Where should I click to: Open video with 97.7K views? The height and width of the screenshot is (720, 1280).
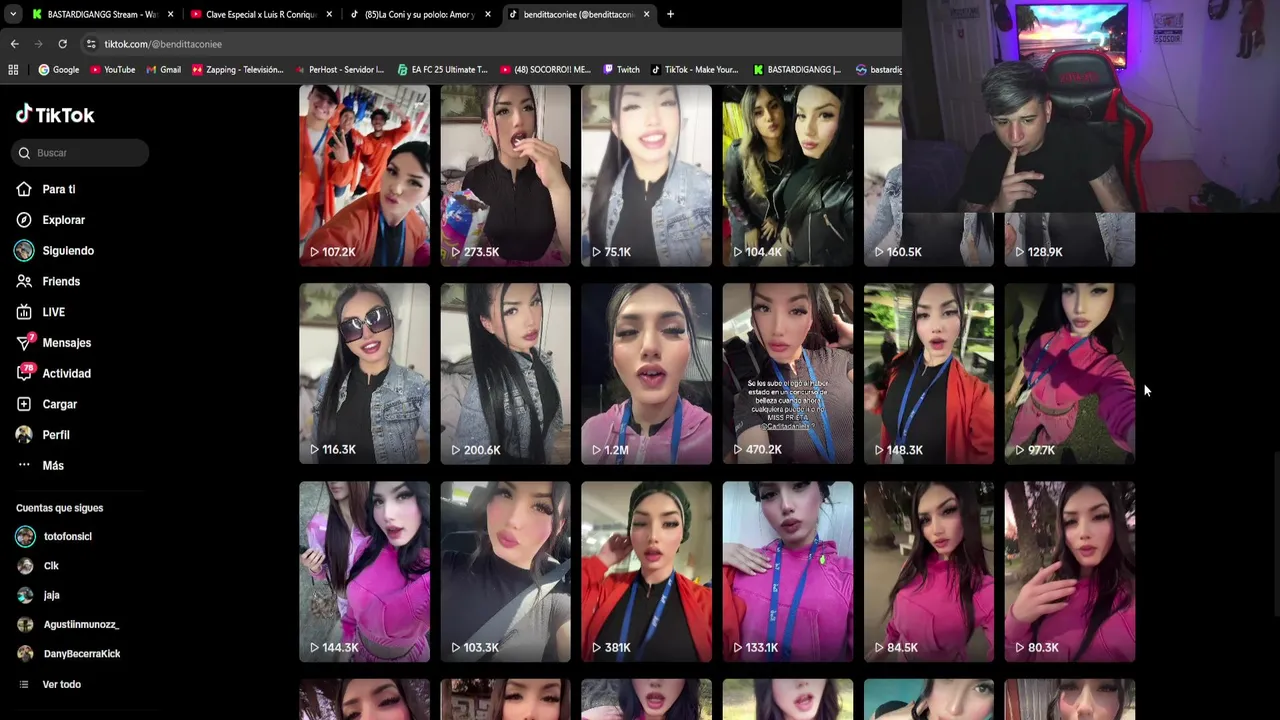pyautogui.click(x=1070, y=374)
